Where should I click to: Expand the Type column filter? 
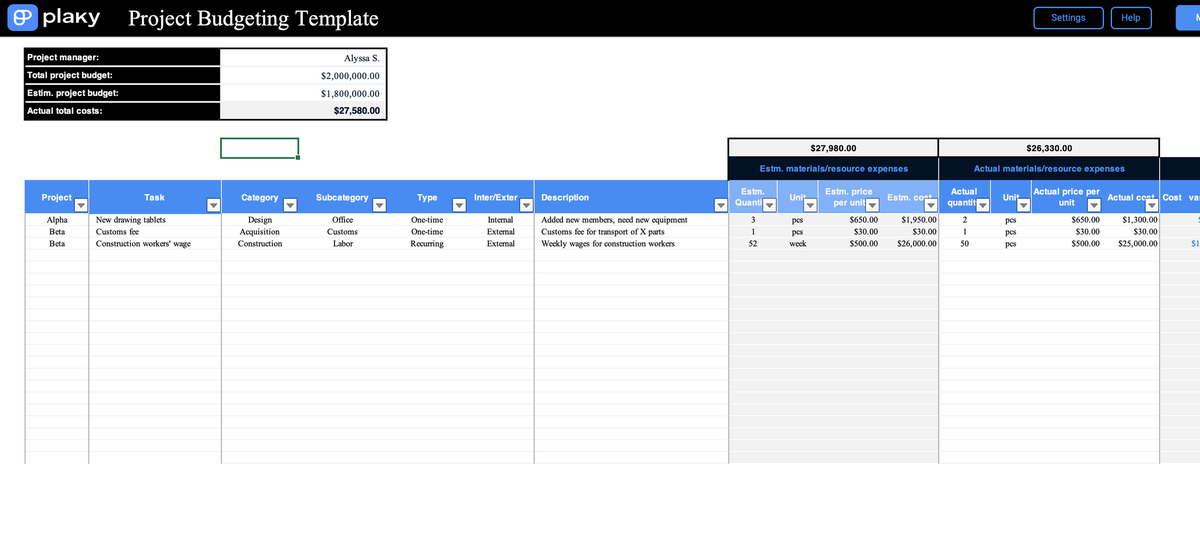(459, 206)
